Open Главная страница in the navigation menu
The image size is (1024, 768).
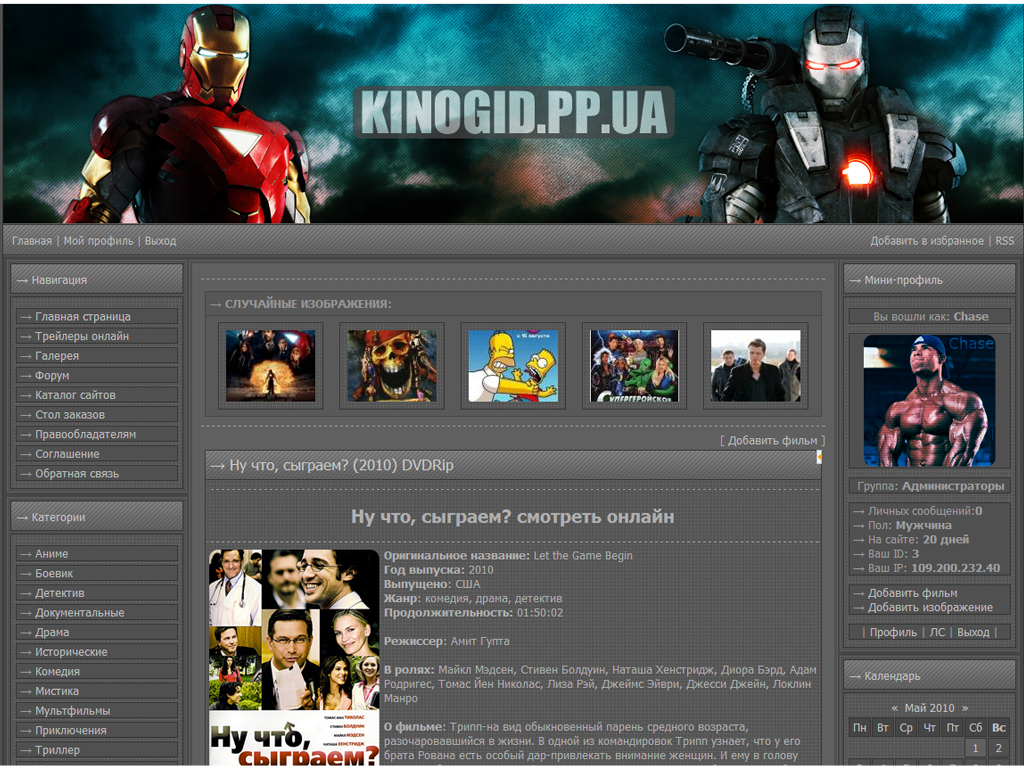click(x=97, y=317)
